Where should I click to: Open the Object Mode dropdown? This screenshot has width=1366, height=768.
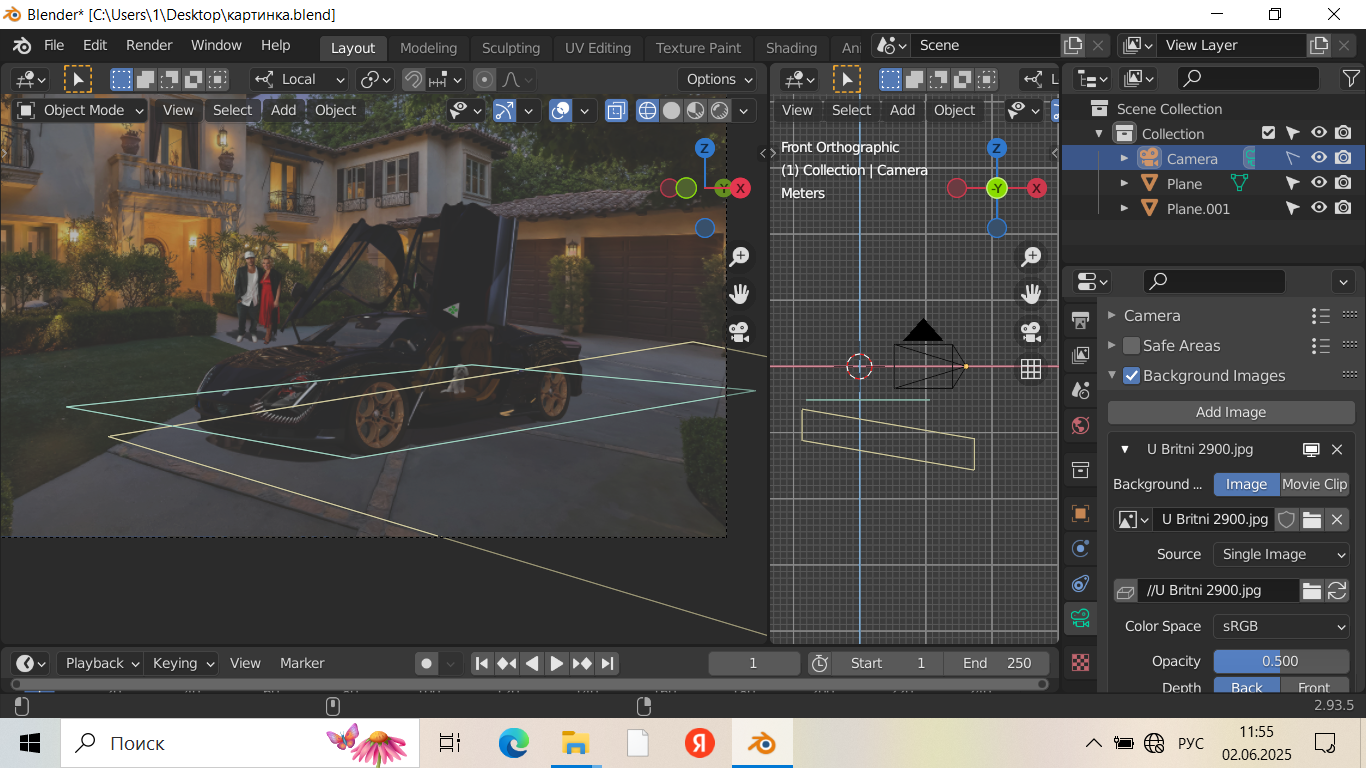(x=81, y=110)
